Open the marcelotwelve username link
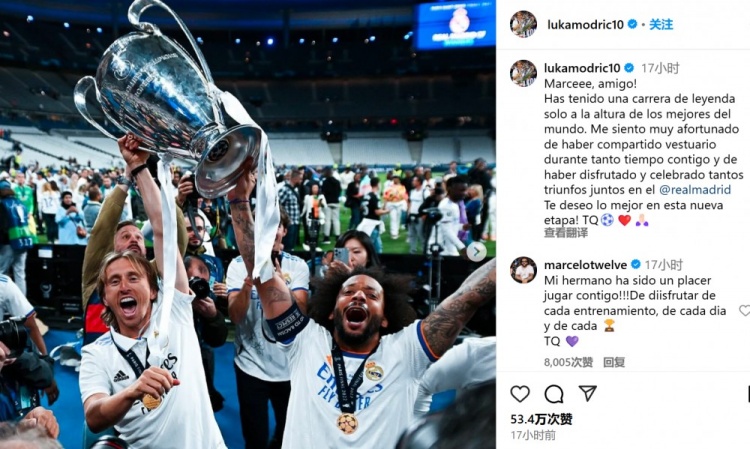Viewport: 750px width, 449px height. tap(585, 264)
